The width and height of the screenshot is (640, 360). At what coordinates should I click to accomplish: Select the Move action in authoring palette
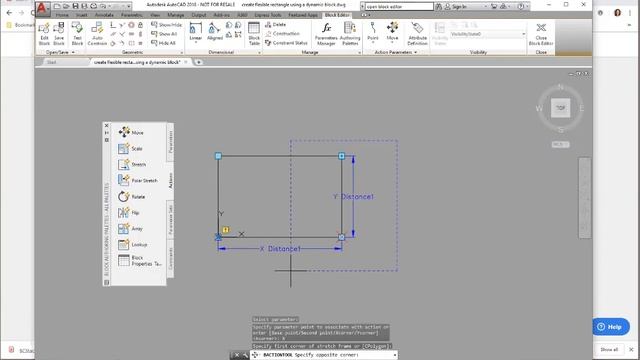pyautogui.click(x=131, y=132)
